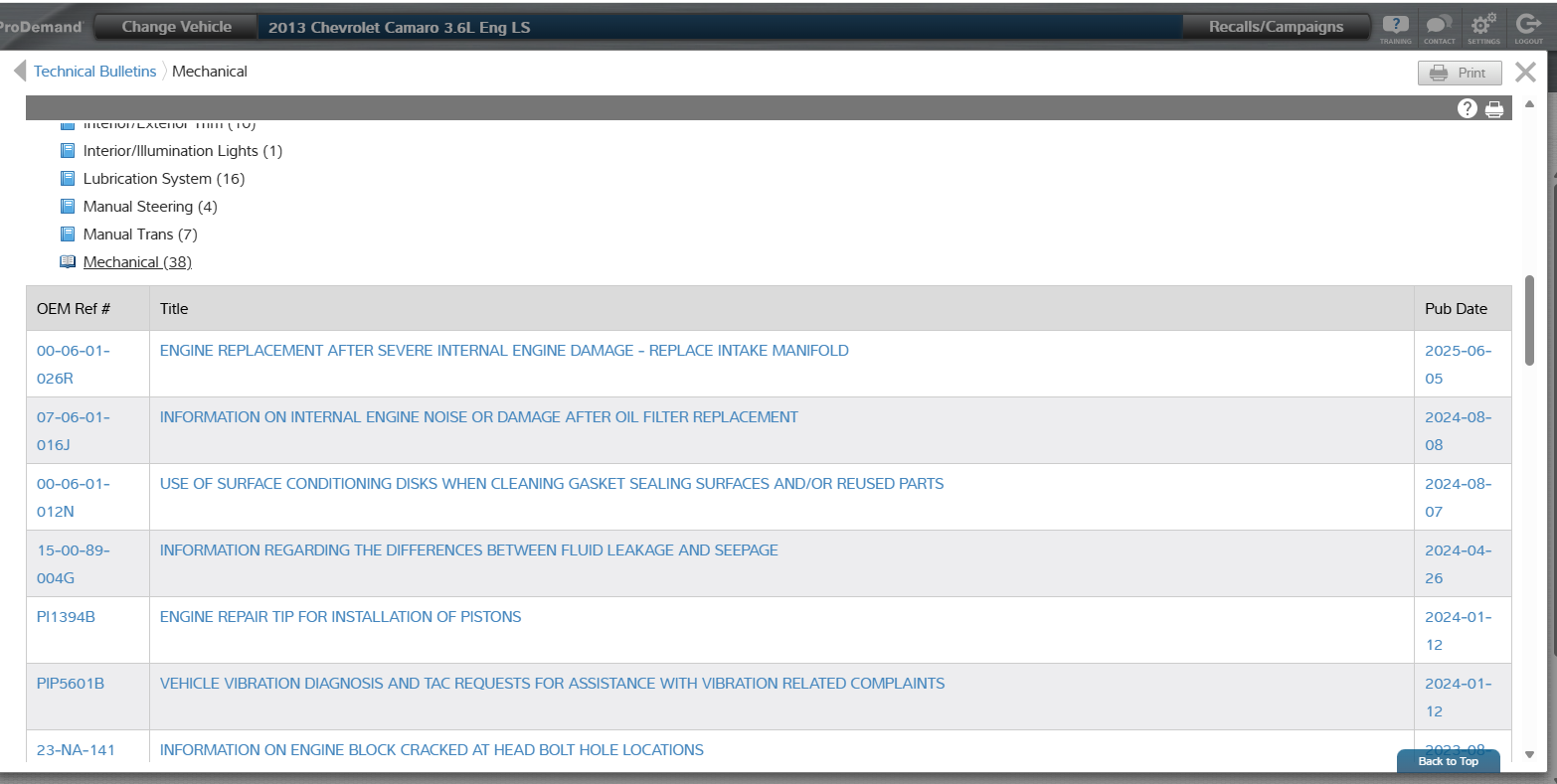Screen dimensions: 1557x784
Task: Click OEM ref PI1394B
Action: [x=66, y=617]
